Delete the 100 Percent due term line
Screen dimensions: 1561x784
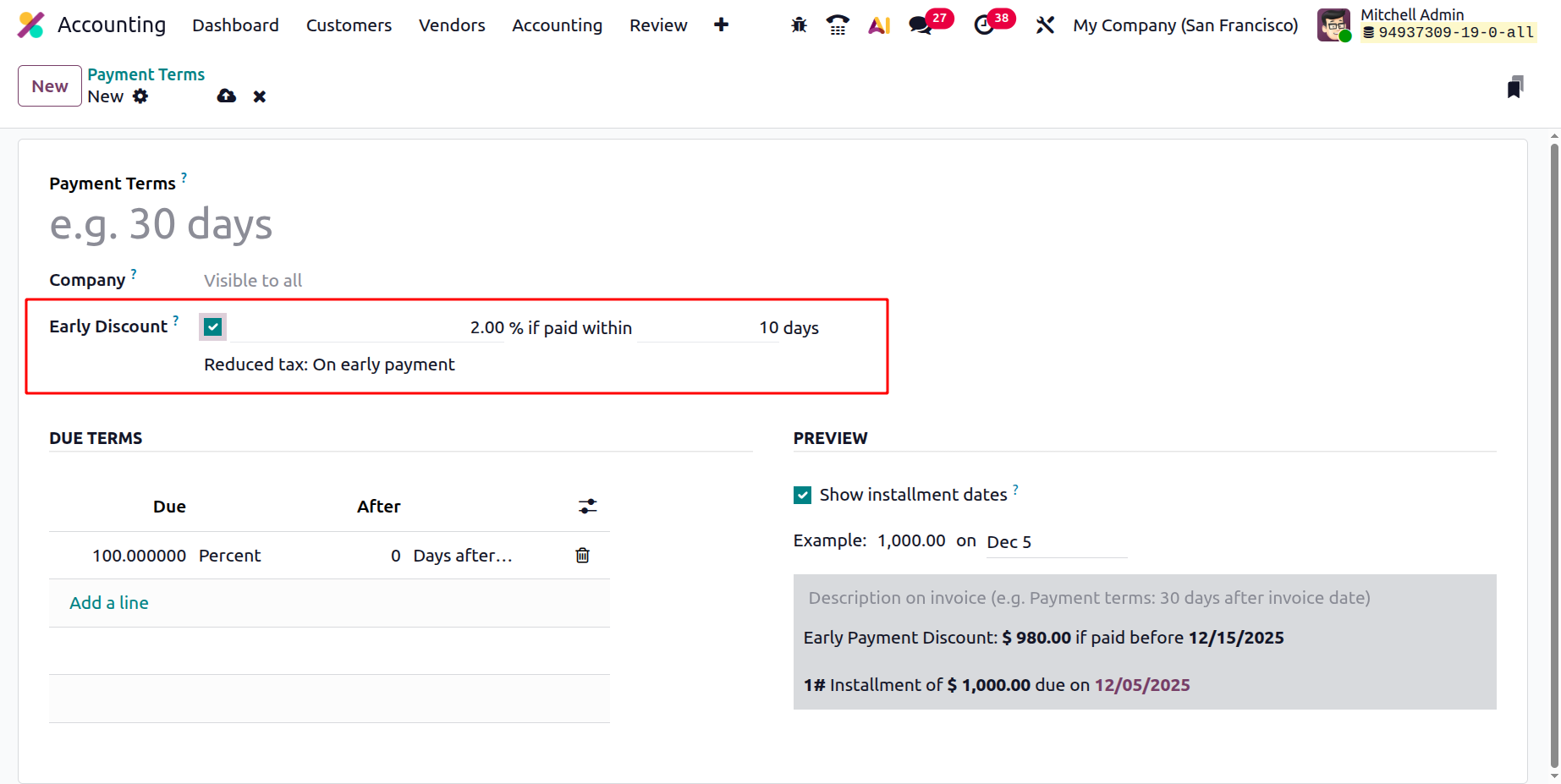582,556
